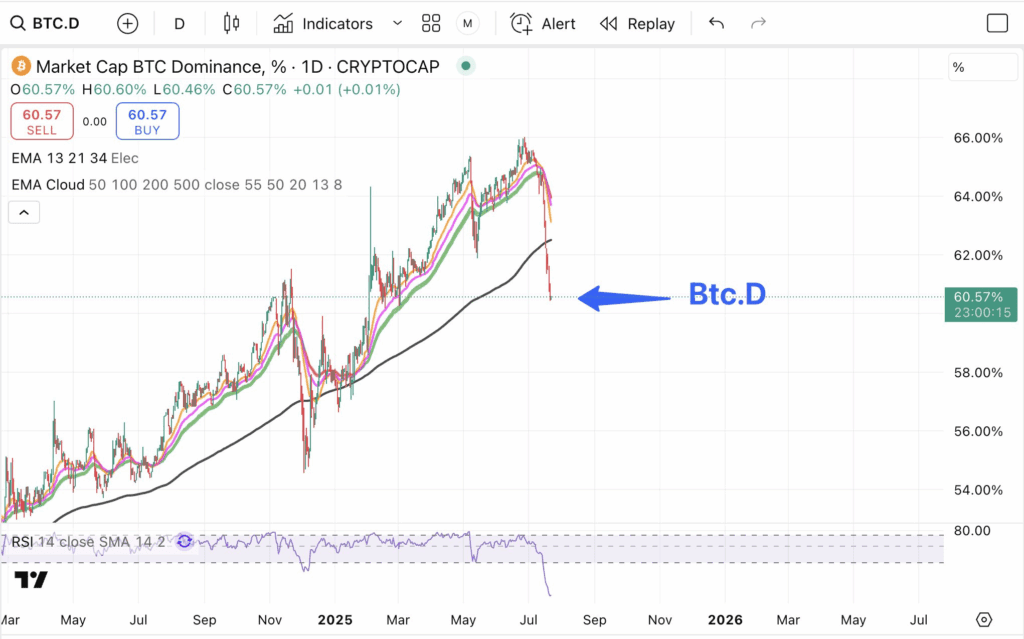This screenshot has height=639, width=1024.
Task: Change the chart type via the candlestick icon
Action: (x=231, y=24)
